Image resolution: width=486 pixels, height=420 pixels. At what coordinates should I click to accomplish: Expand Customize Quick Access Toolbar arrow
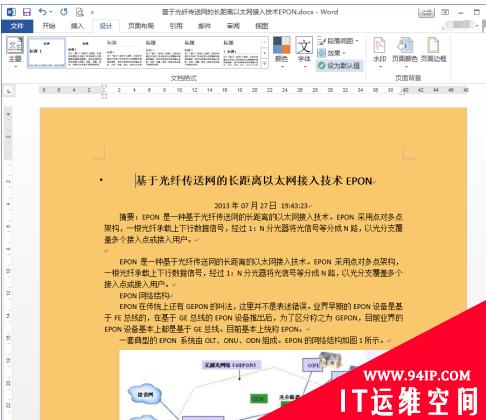[x=92, y=13]
